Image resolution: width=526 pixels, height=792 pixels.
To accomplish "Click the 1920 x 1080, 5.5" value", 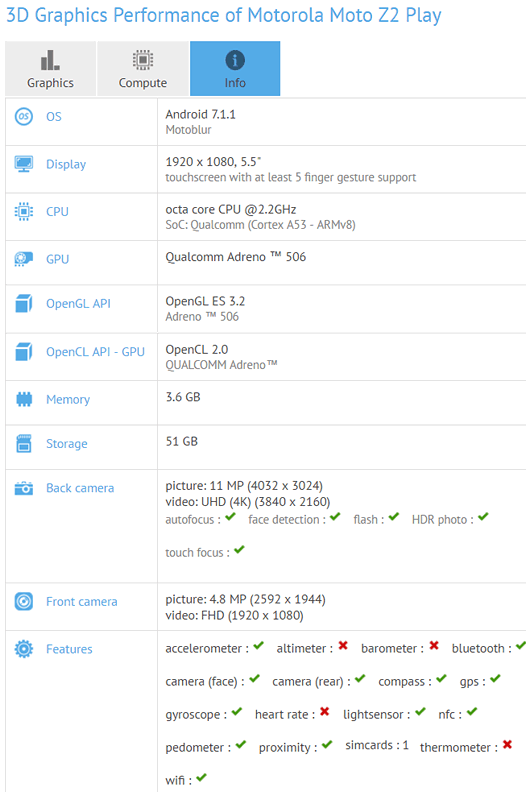I will 213,162.
